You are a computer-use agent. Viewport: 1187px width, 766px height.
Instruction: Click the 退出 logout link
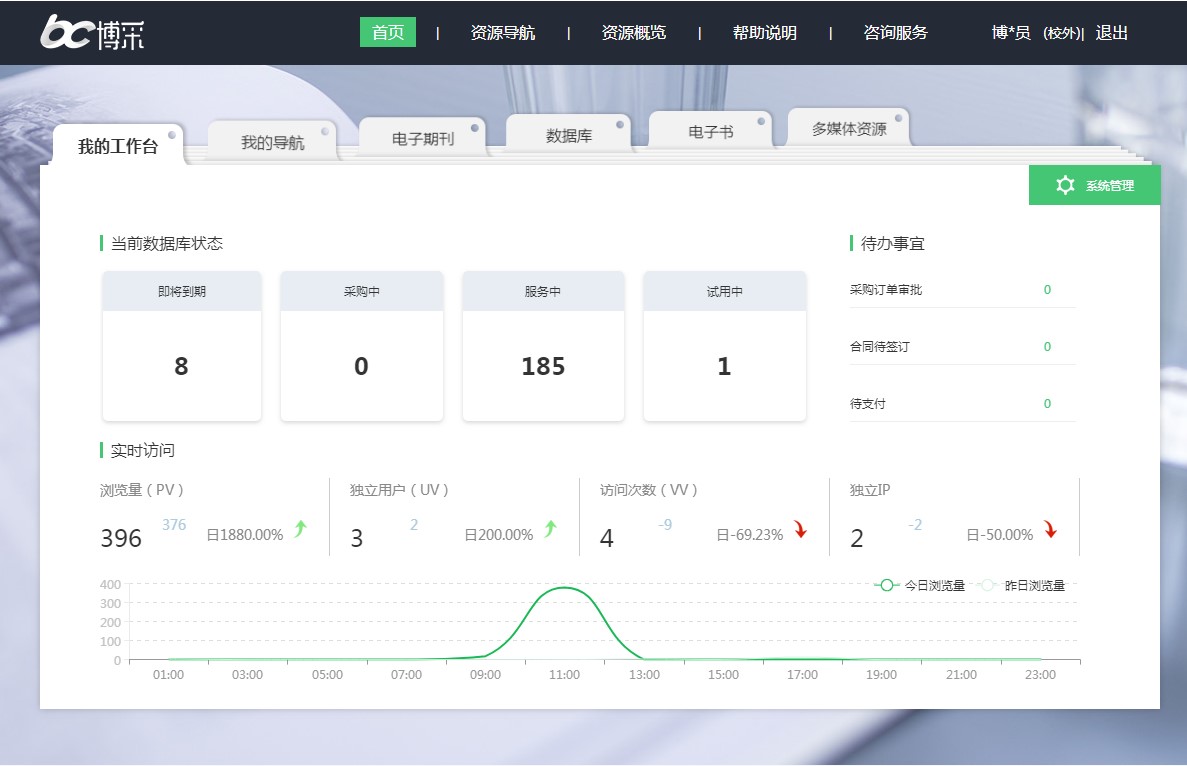(1111, 33)
